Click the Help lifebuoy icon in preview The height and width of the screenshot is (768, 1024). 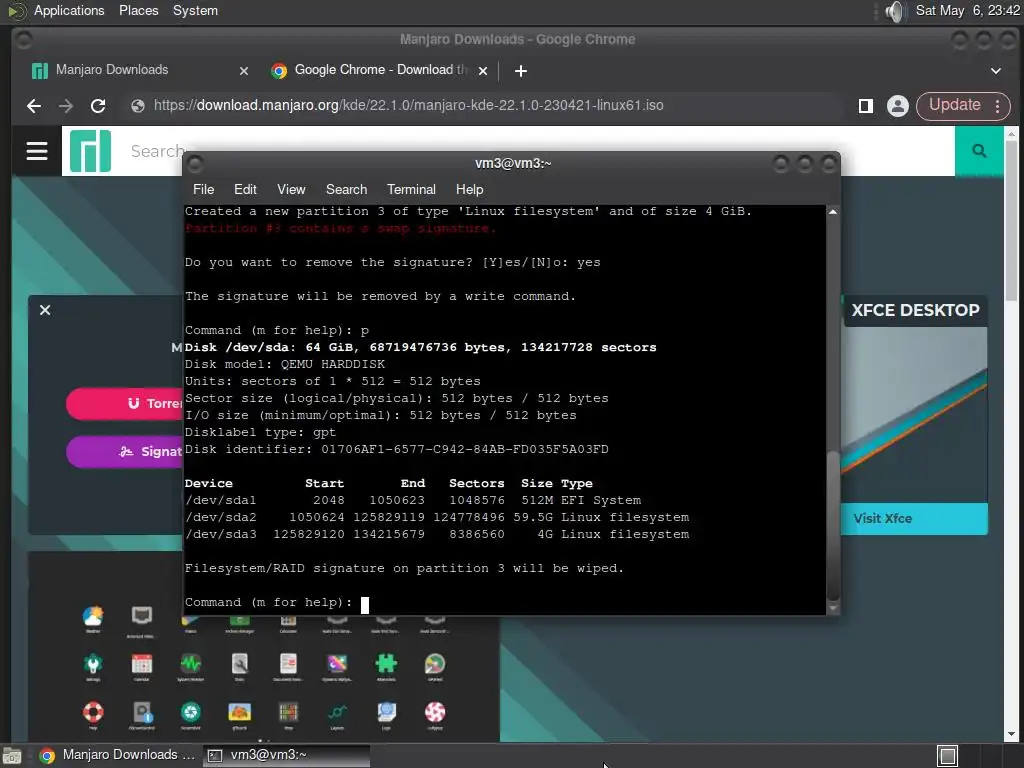(93, 712)
